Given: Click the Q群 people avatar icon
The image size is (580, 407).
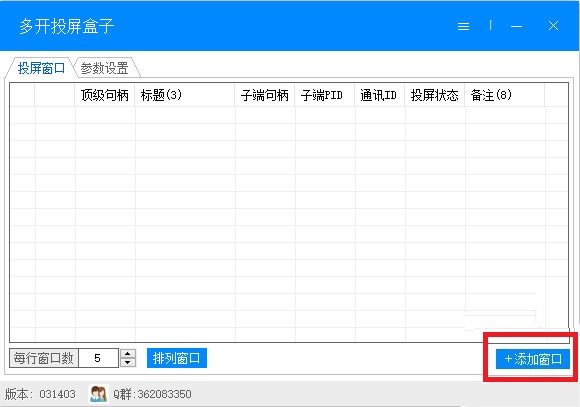Looking at the screenshot, I should pyautogui.click(x=98, y=394).
